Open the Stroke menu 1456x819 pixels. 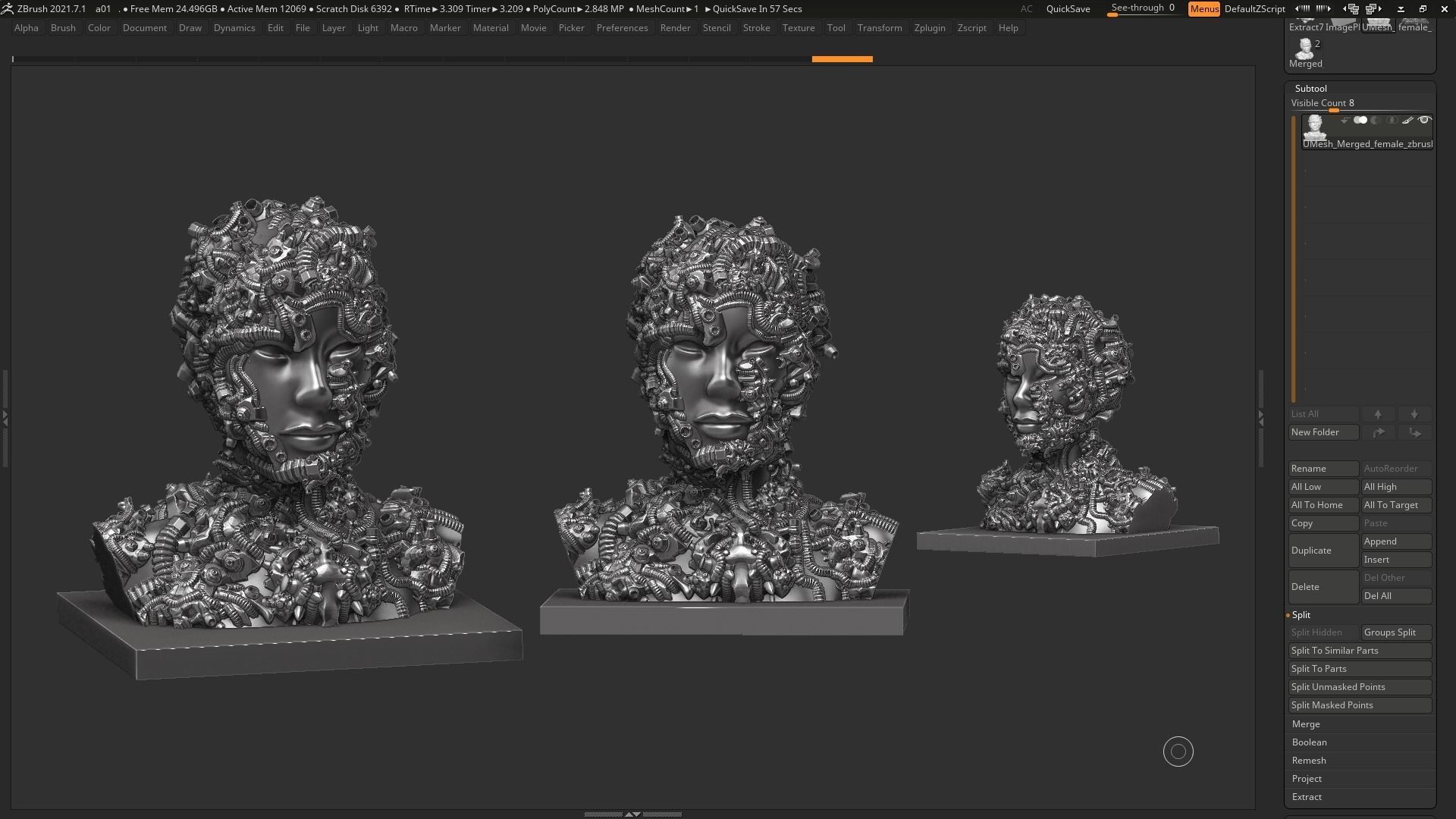[x=755, y=28]
